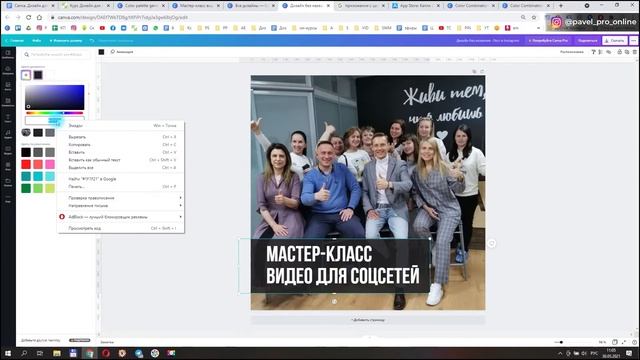Select the teal default color swatch
Viewport: 640px width, 360px height.
[x=26, y=176]
